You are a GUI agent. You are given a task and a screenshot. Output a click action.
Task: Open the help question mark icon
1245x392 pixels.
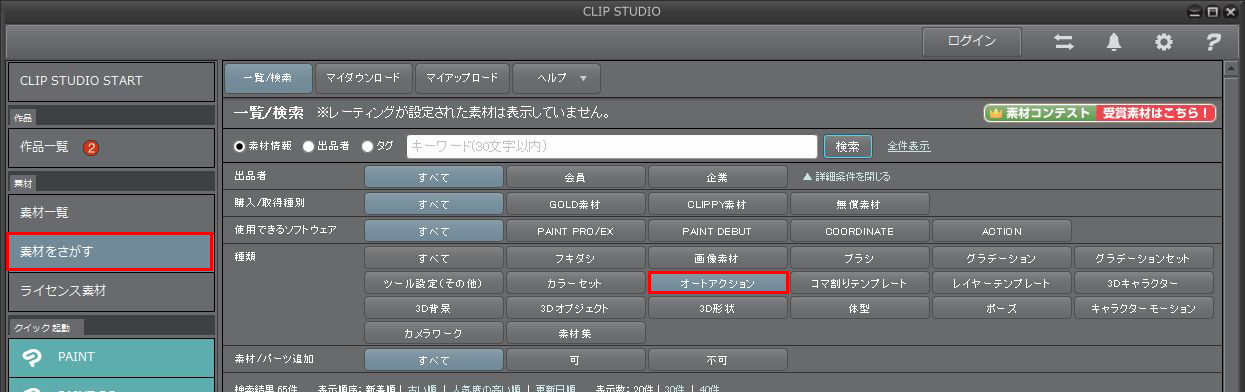pos(1213,42)
